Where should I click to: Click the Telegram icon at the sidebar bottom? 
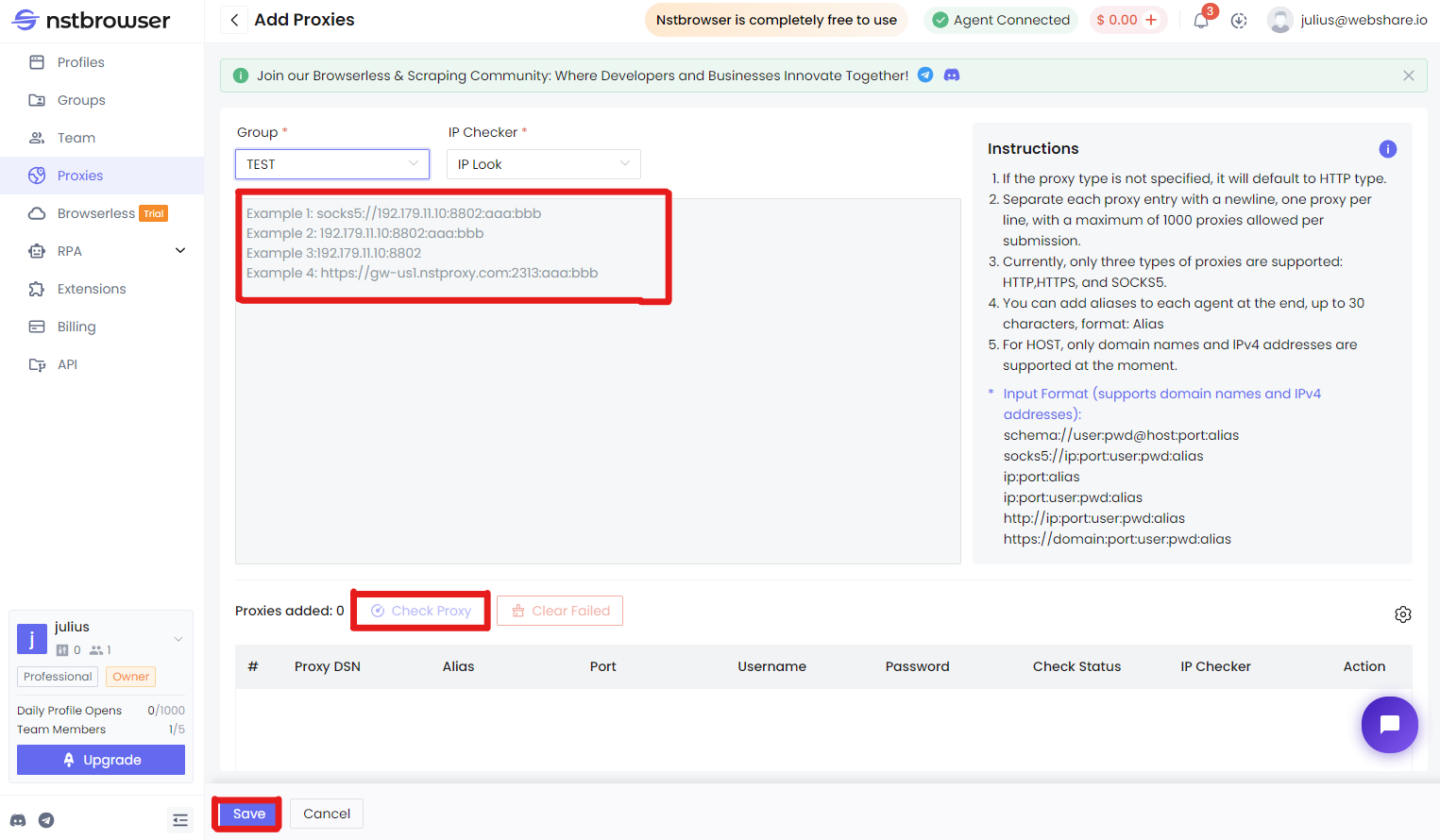point(46,820)
